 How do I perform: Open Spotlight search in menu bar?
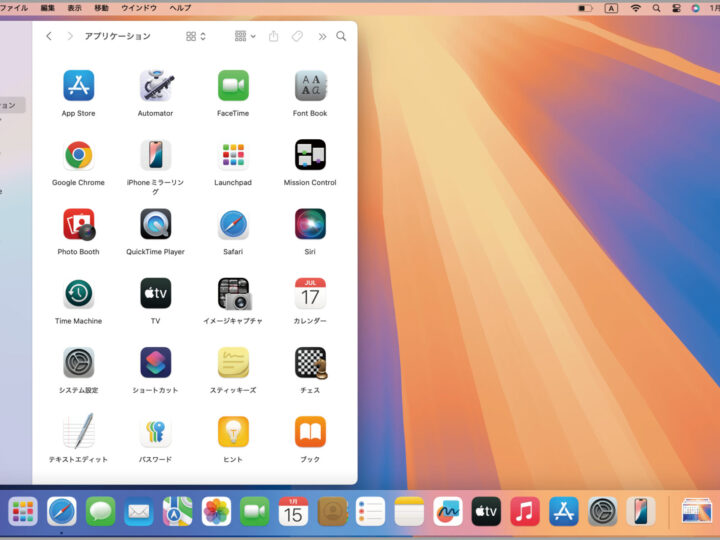tap(657, 8)
